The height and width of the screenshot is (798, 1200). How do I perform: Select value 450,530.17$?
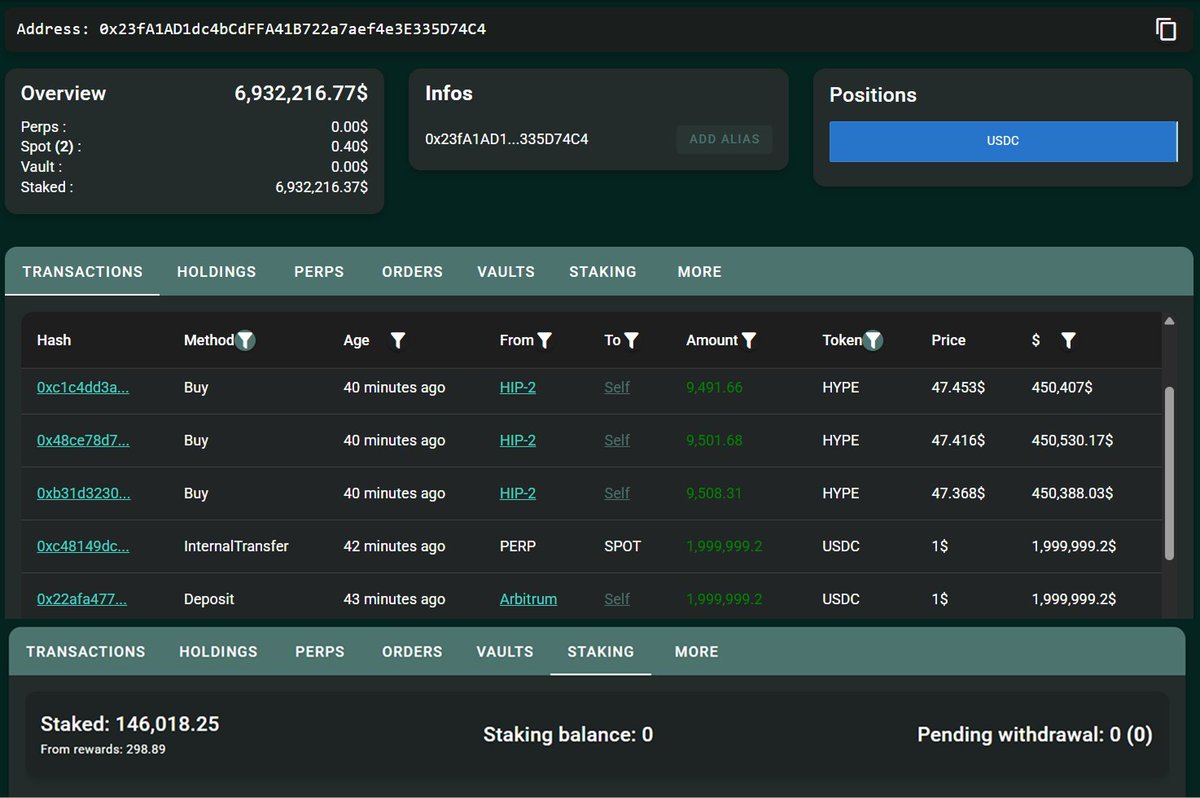point(1072,441)
